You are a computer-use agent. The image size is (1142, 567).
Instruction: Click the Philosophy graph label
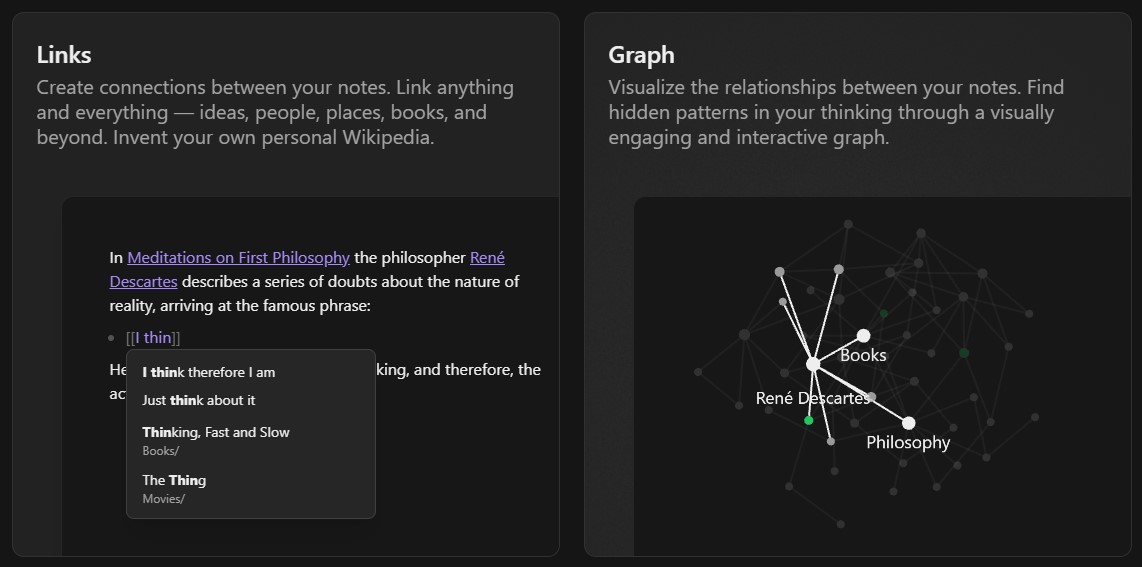pos(908,443)
